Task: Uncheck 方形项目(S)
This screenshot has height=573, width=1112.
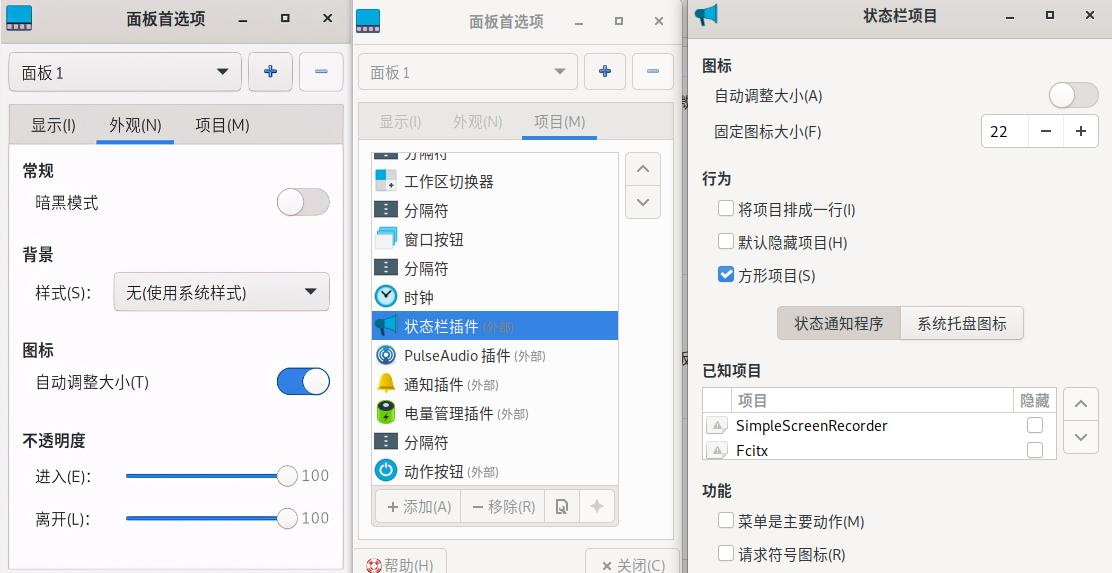Action: pos(725,274)
